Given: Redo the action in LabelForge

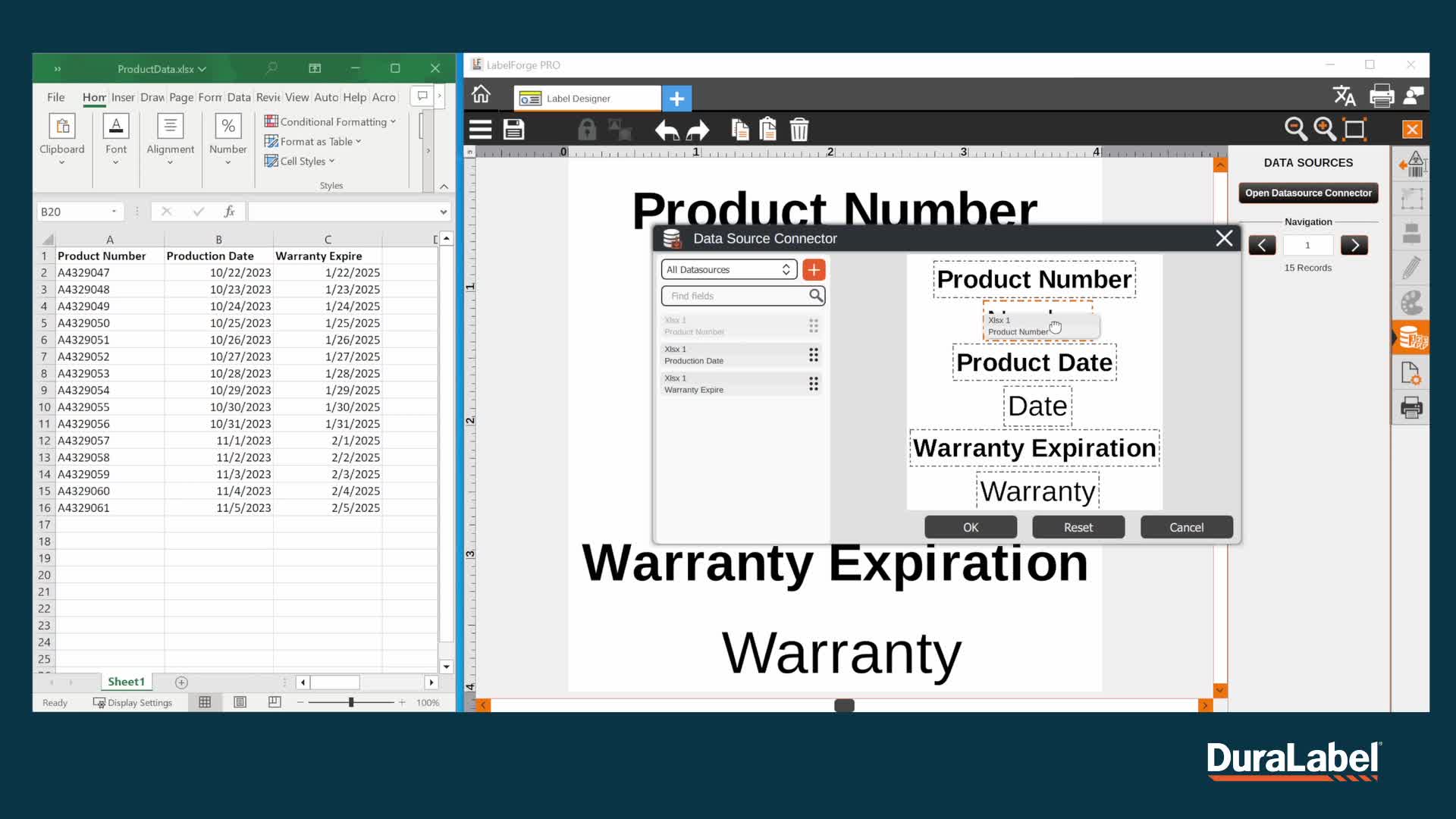Looking at the screenshot, I should pos(698,130).
